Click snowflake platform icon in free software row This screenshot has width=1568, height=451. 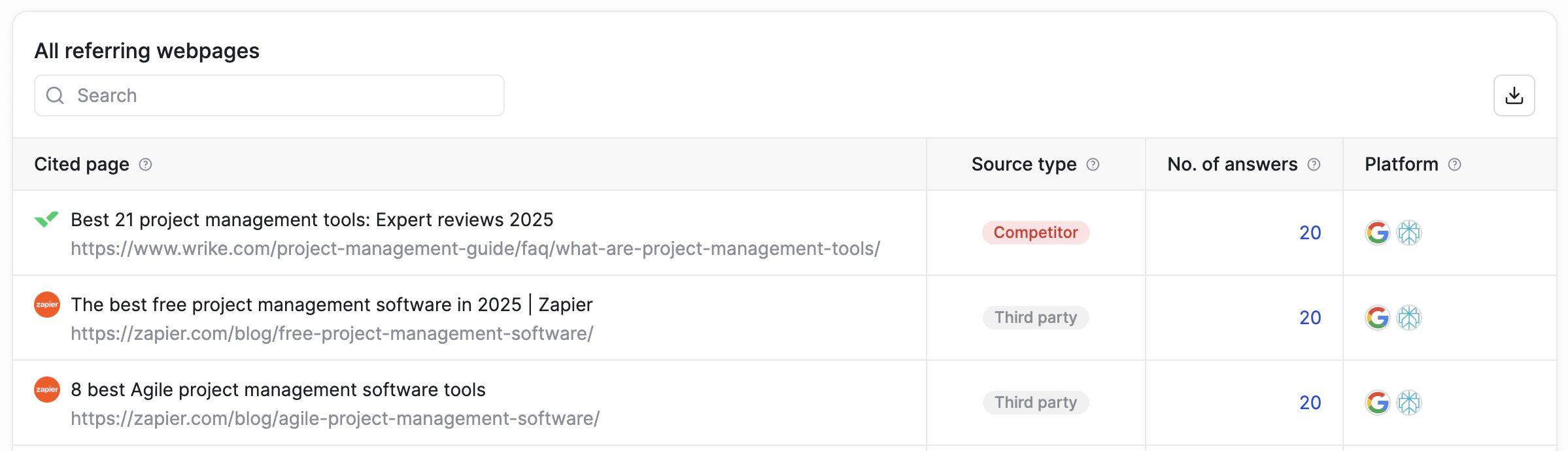coord(1409,318)
